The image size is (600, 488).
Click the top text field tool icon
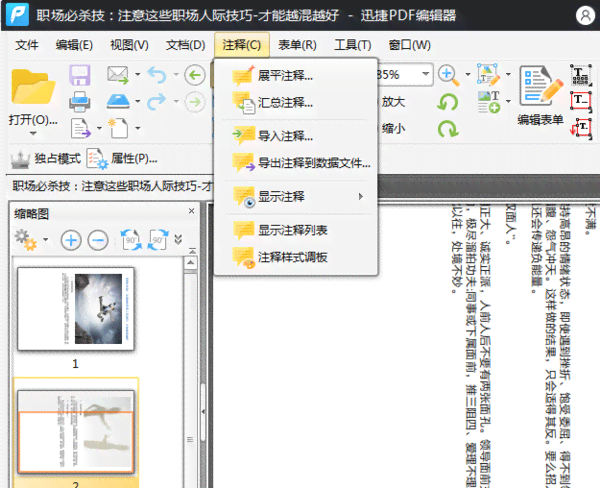[581, 75]
